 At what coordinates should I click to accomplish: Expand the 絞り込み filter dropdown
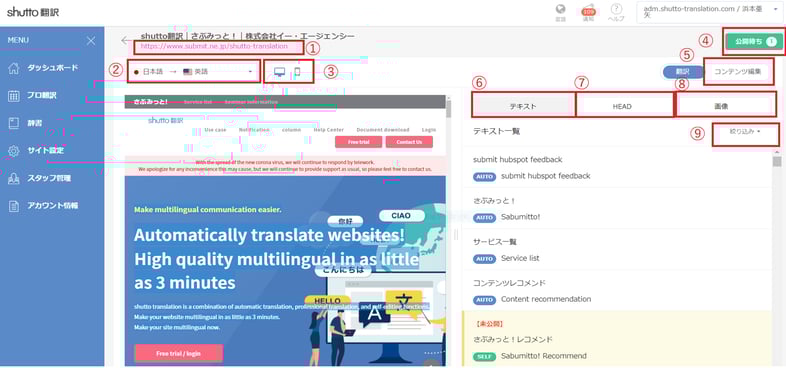[x=745, y=131]
